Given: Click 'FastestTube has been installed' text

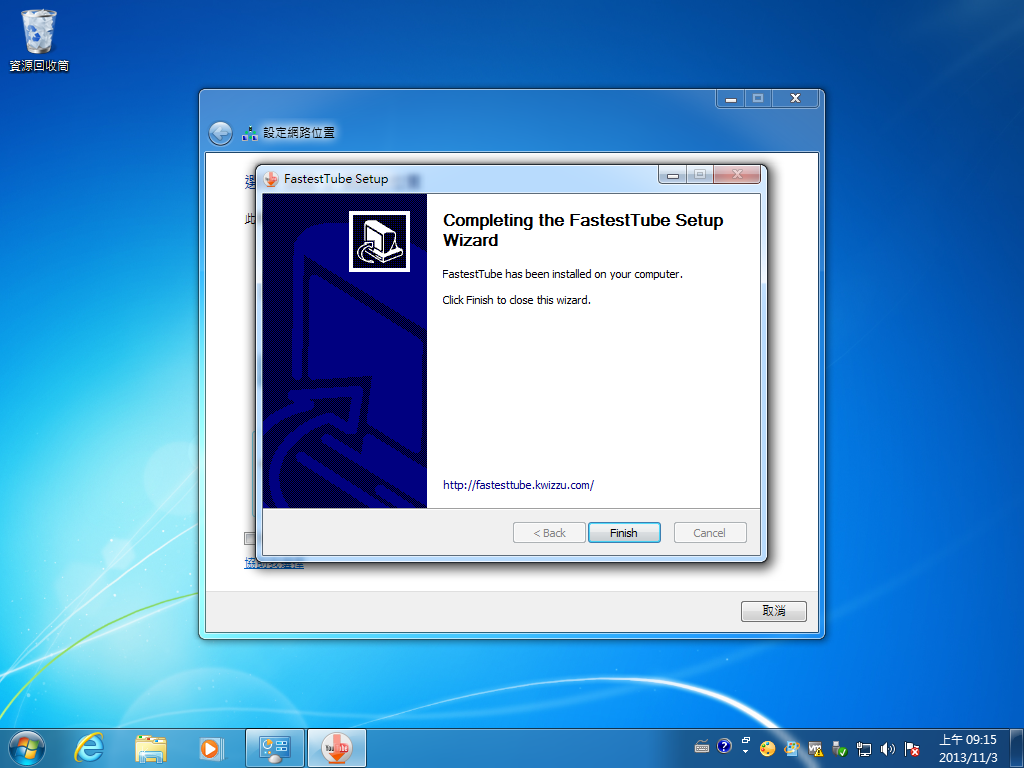Looking at the screenshot, I should point(562,274).
